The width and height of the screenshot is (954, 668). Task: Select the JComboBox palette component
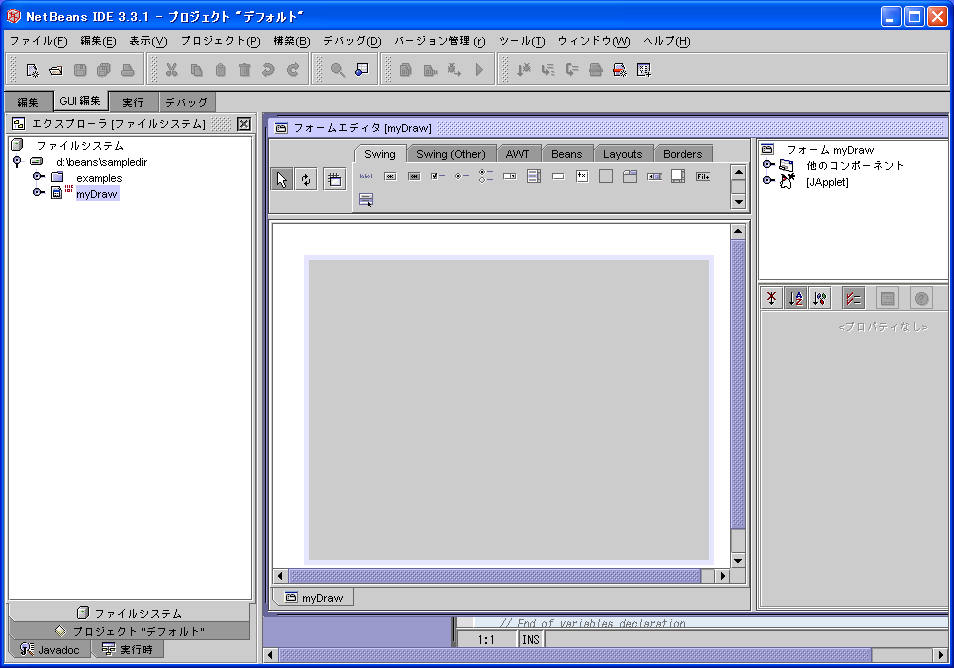coord(510,176)
